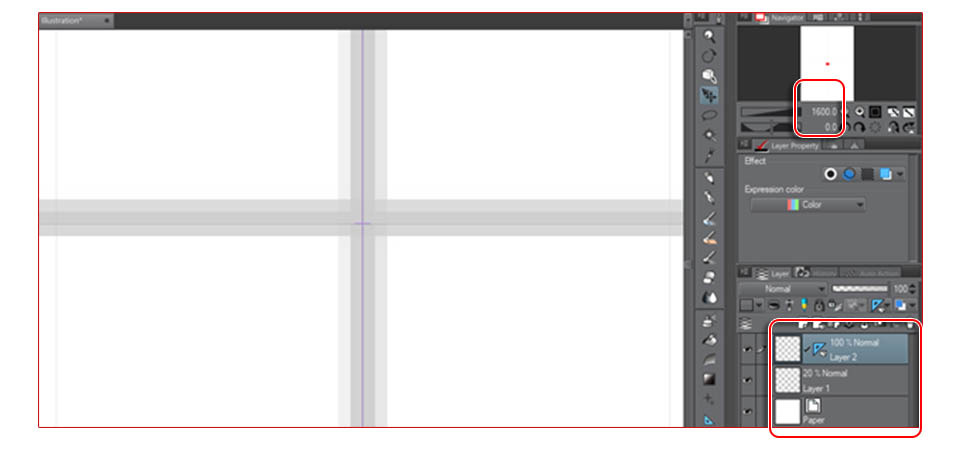Select the Fill bucket tool
The width and height of the screenshot is (960, 455).
(709, 339)
